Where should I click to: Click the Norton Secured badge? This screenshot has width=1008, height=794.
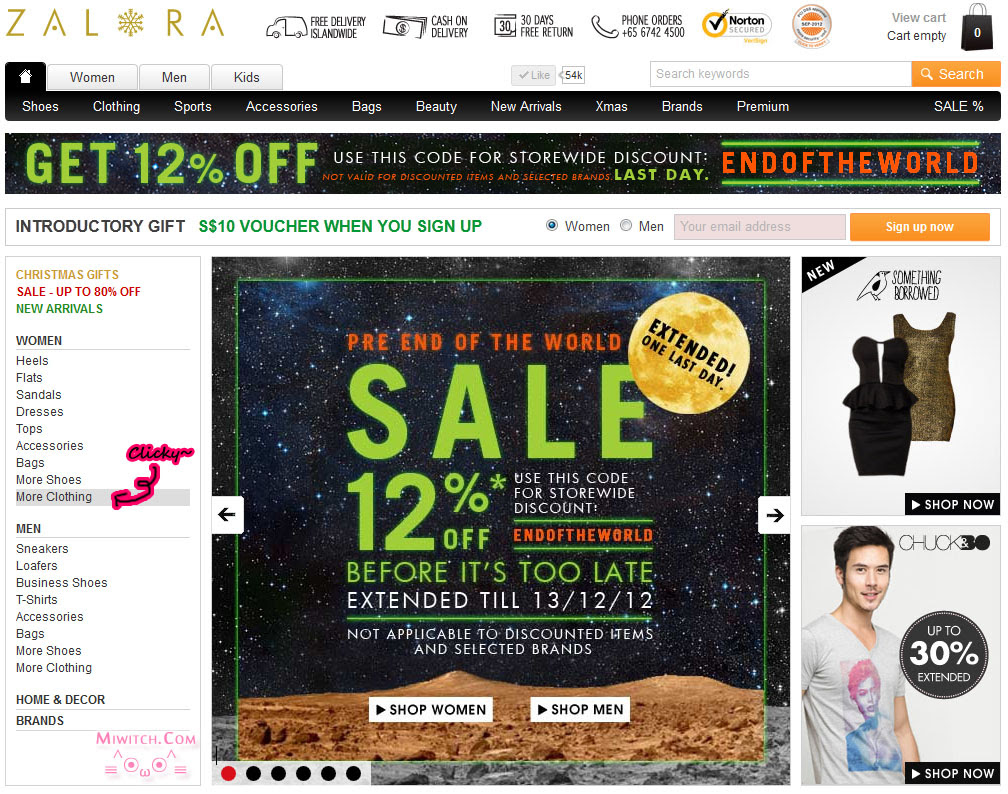point(737,26)
